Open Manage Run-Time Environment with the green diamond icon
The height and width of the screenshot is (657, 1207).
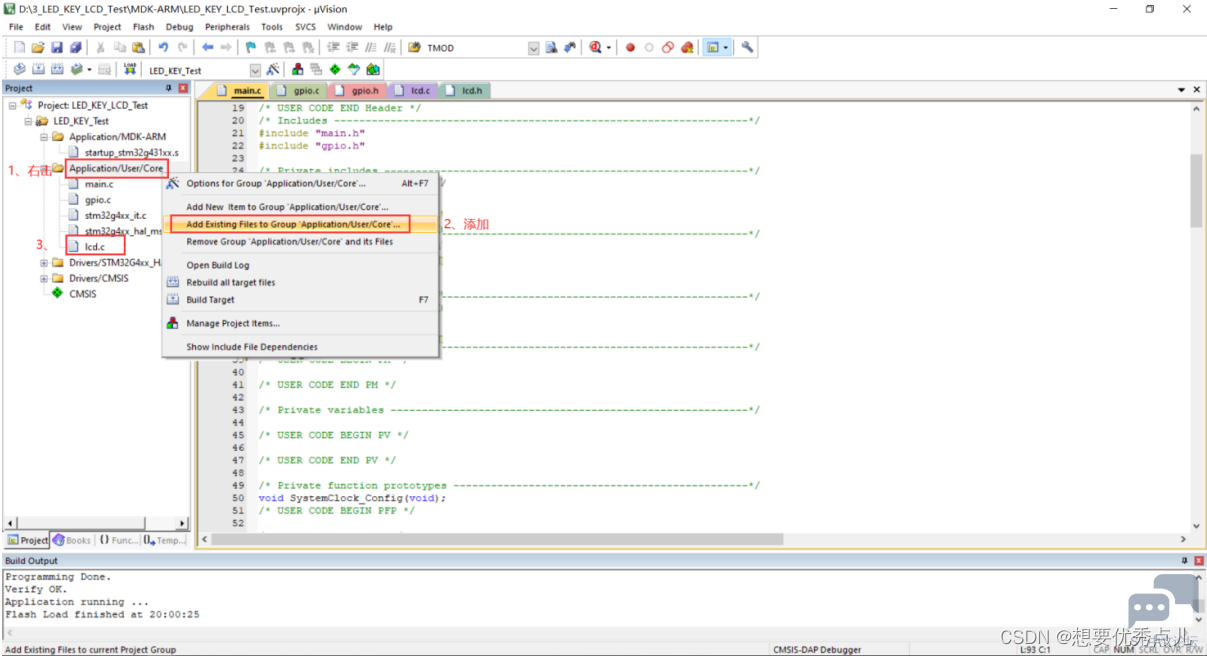tap(335, 69)
